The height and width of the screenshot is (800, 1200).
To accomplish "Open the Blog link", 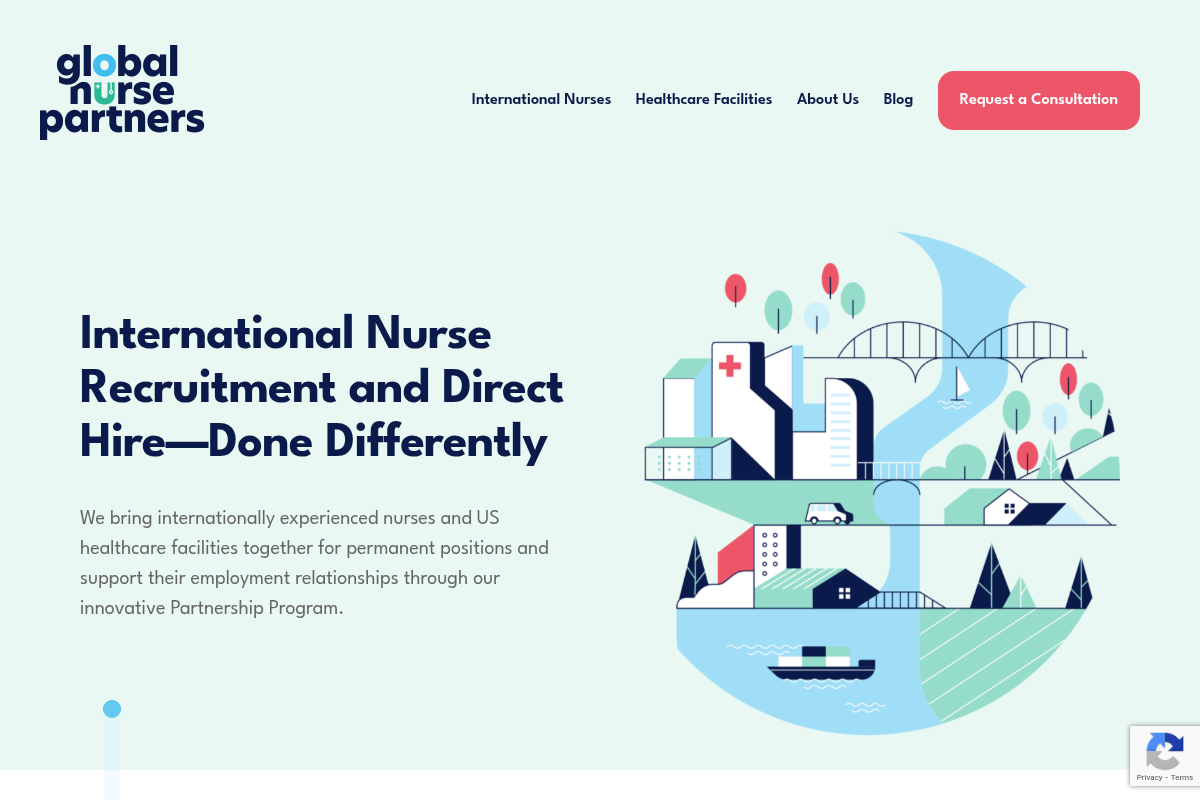I will pos(898,99).
